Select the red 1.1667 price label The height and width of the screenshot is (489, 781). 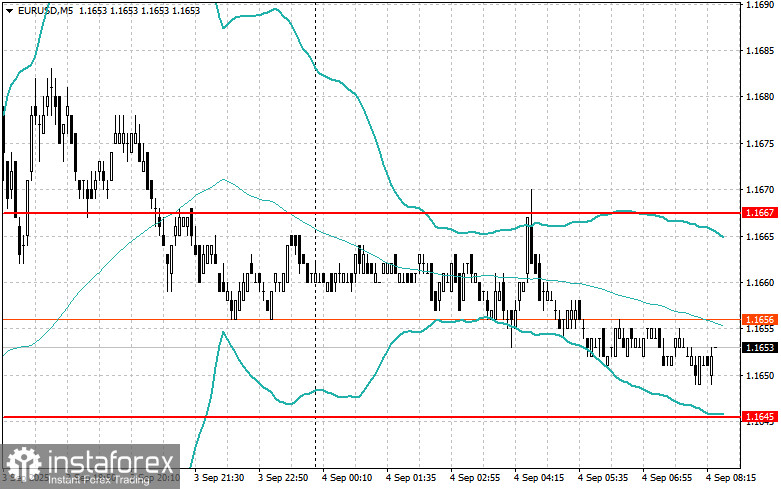pos(760,213)
